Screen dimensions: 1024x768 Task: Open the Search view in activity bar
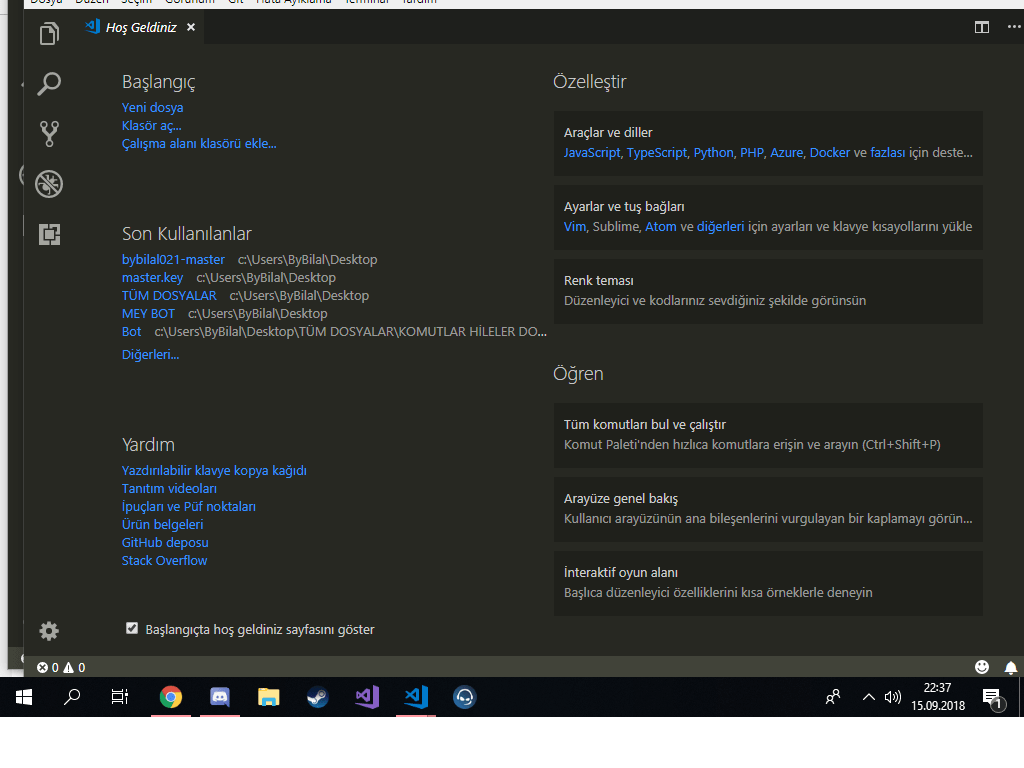point(49,84)
